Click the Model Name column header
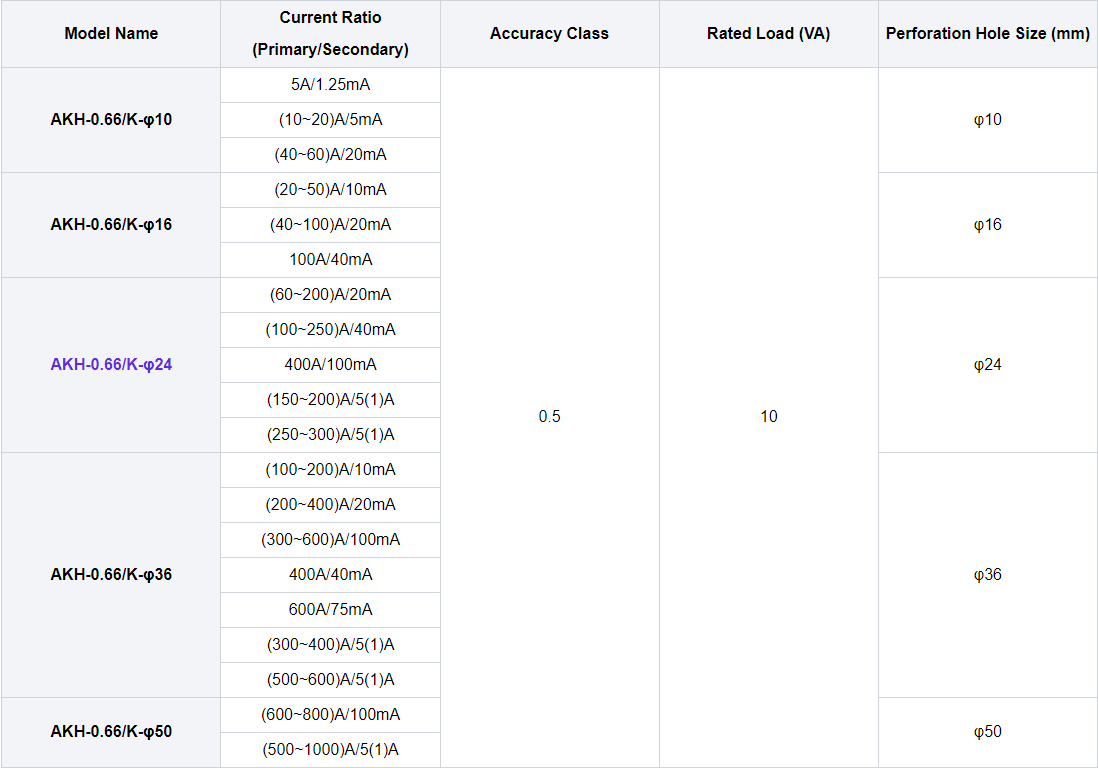1098x768 pixels. click(110, 33)
